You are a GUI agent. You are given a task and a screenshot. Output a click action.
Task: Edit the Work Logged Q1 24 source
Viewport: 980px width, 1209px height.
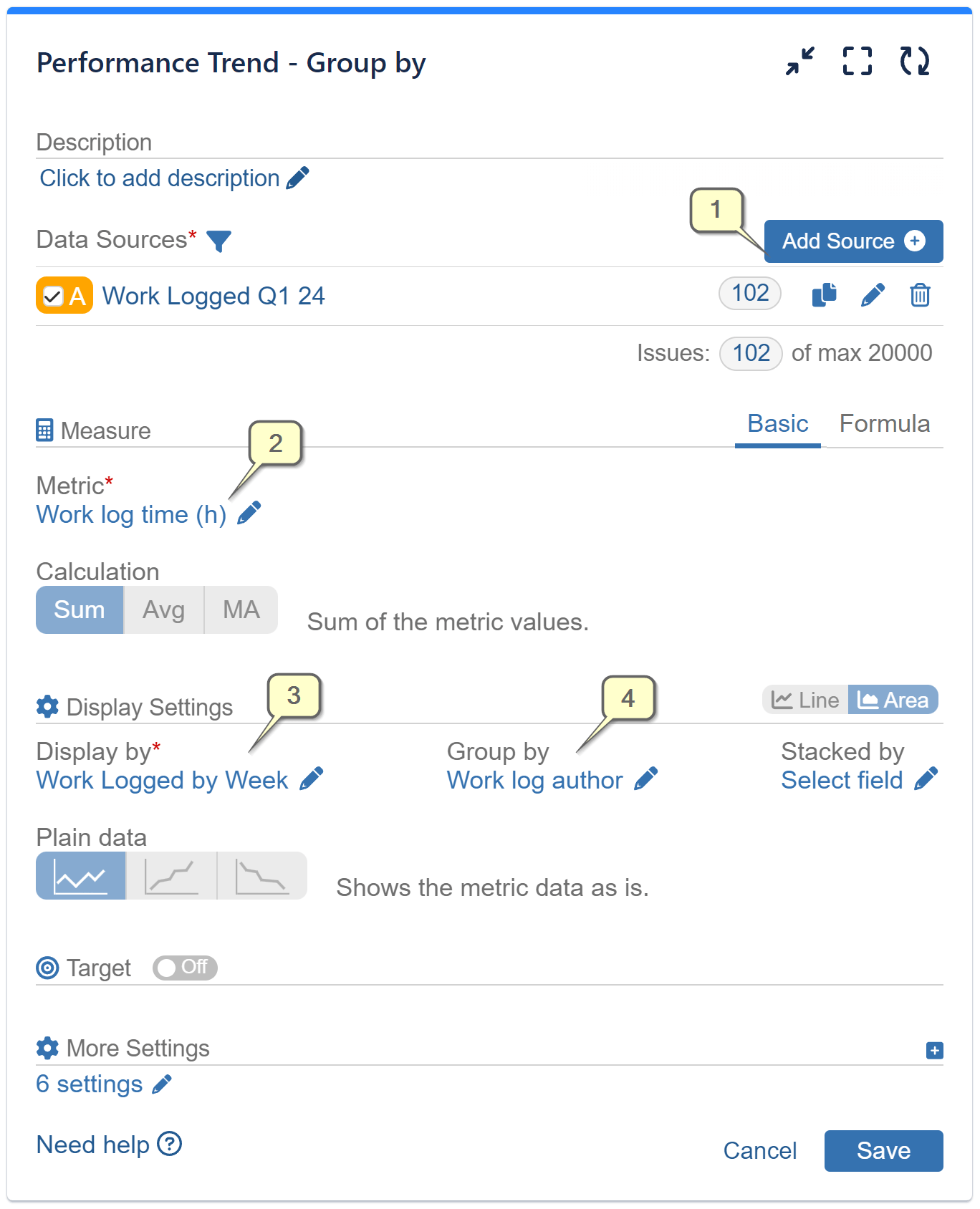click(873, 295)
